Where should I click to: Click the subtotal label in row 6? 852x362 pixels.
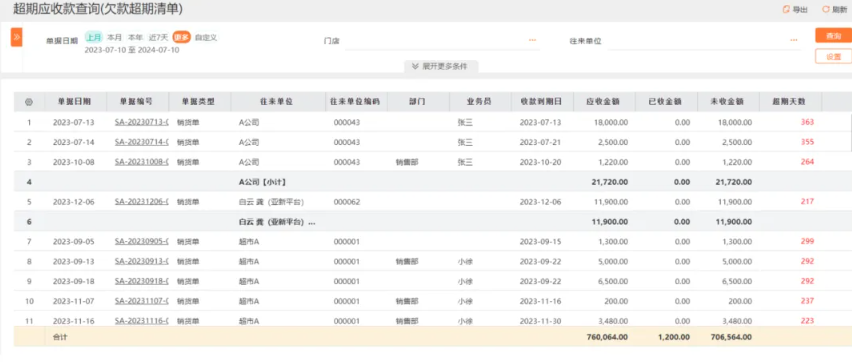pyautogui.click(x=277, y=222)
